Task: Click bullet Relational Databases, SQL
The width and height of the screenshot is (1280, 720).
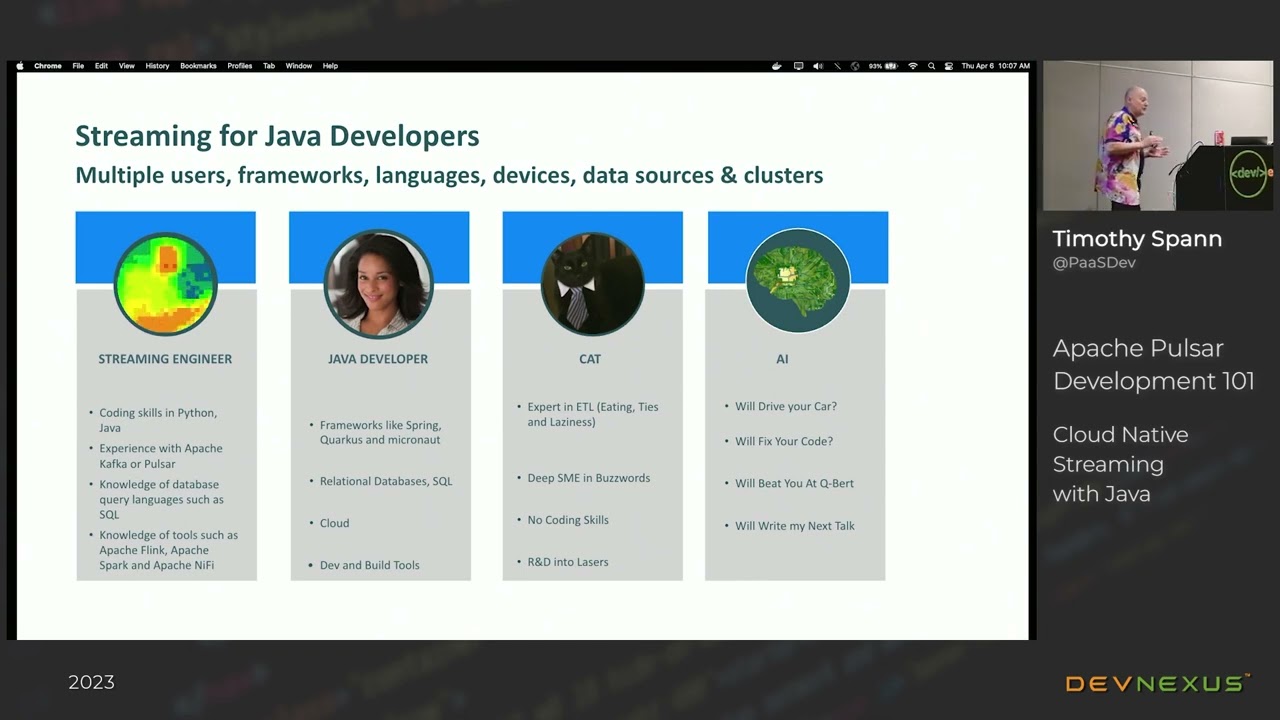Action: pyautogui.click(x=386, y=481)
